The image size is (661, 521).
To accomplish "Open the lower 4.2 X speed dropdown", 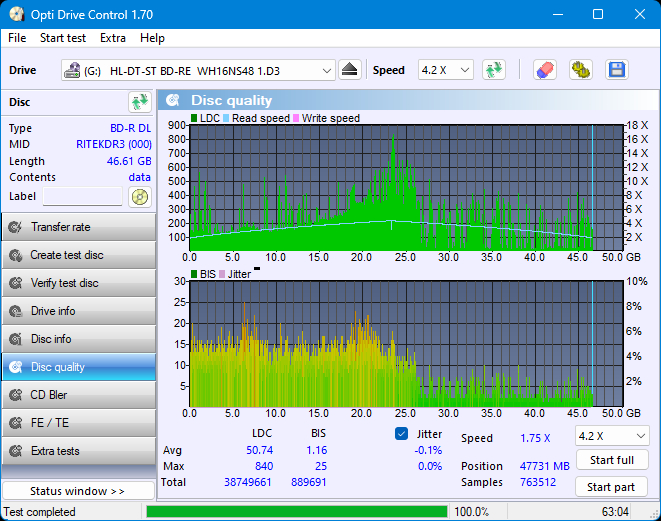I will [612, 436].
